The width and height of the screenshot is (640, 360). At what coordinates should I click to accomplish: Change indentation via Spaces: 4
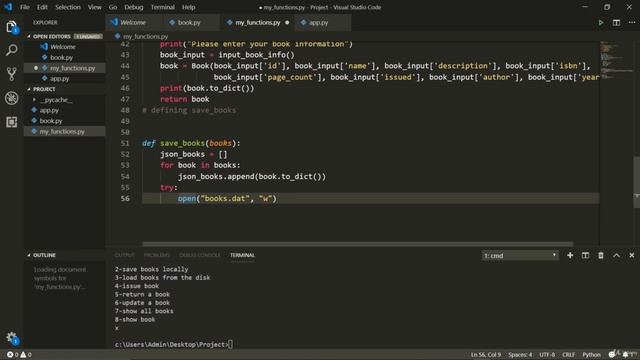point(520,355)
